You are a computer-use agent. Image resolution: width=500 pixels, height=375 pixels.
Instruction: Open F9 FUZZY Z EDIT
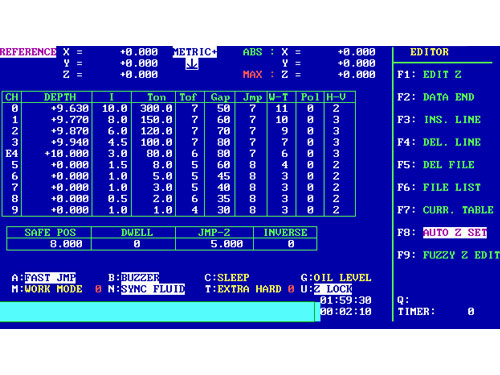(448, 255)
